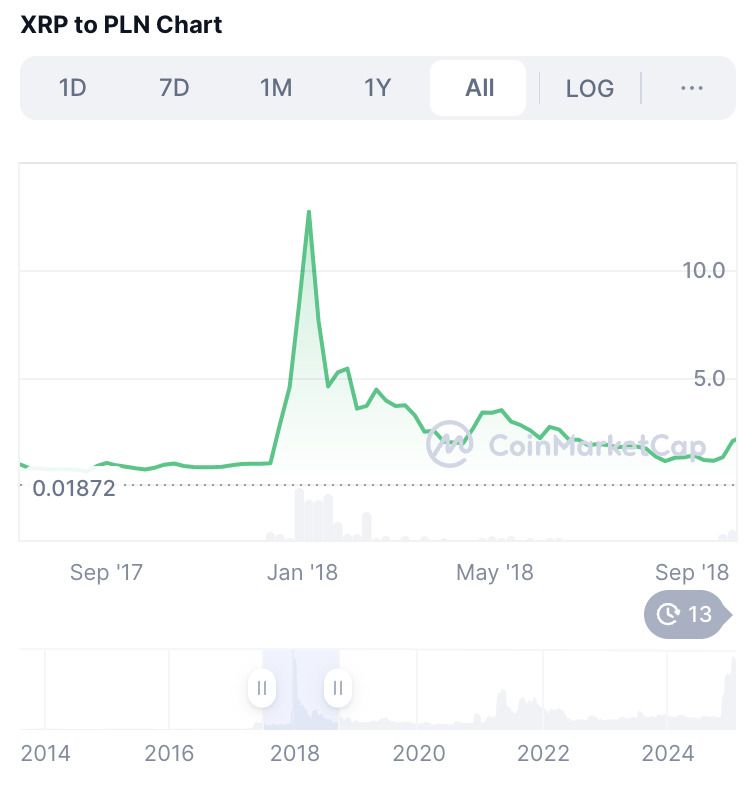Click the 0.01872 minimum price label
Viewport: 752px width, 790px height.
click(x=74, y=489)
